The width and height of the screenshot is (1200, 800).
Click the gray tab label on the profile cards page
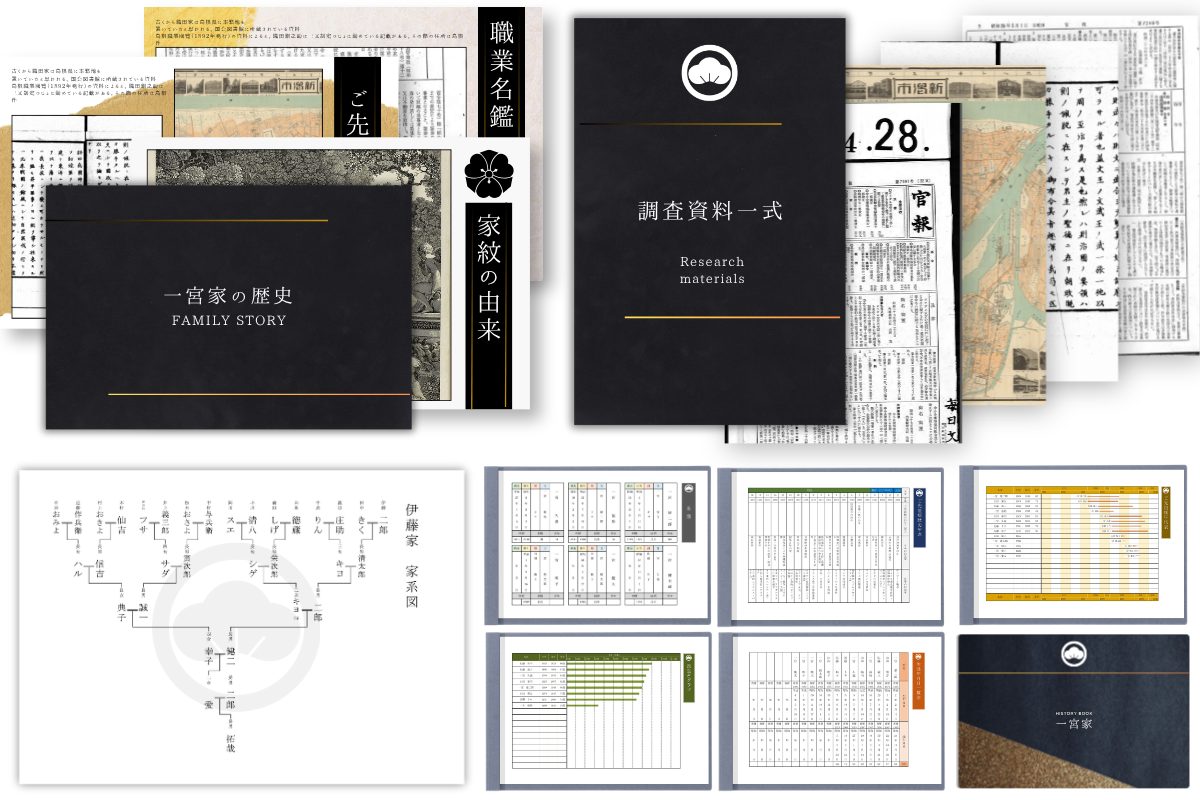click(x=687, y=512)
